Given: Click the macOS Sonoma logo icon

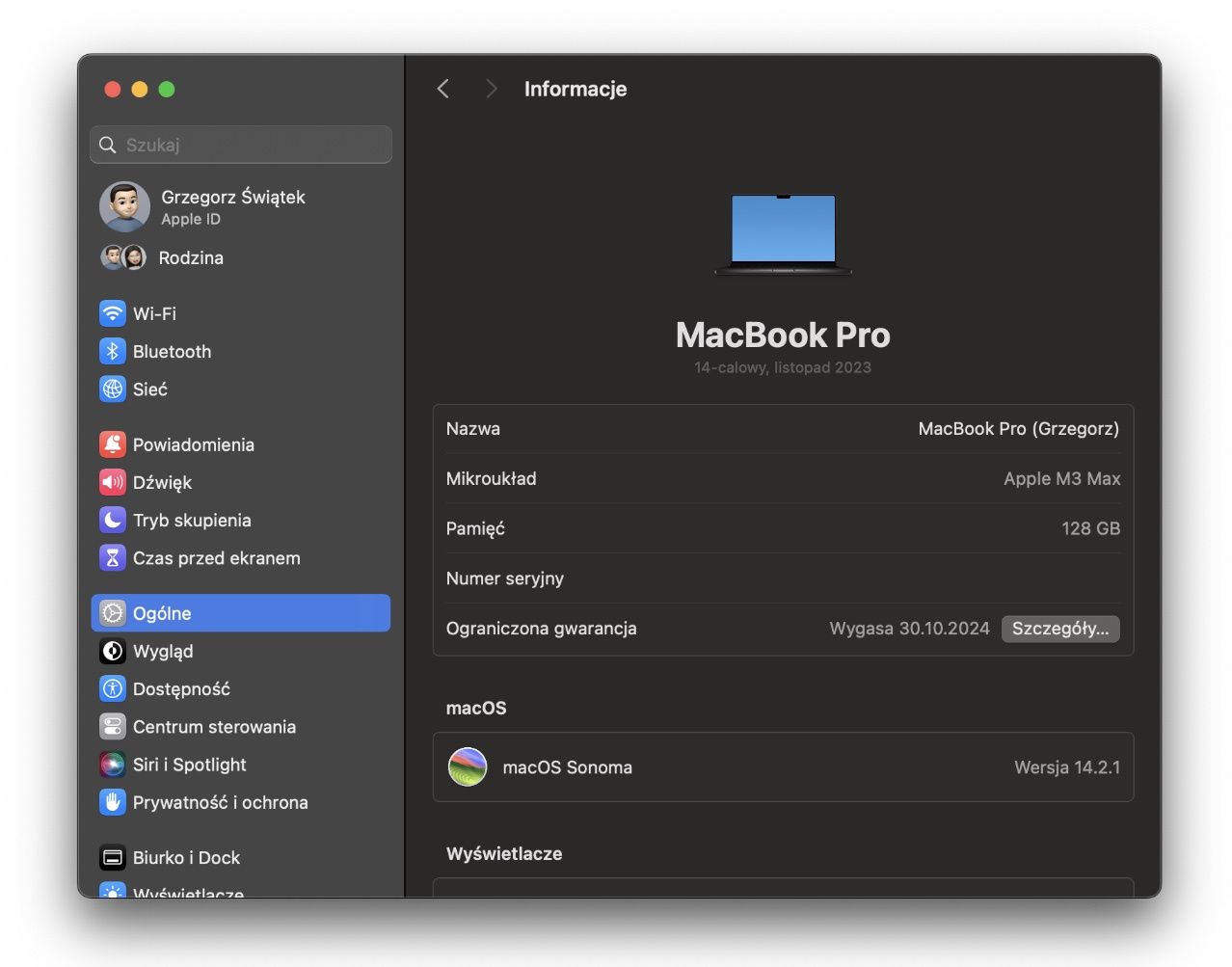Looking at the screenshot, I should tap(468, 767).
